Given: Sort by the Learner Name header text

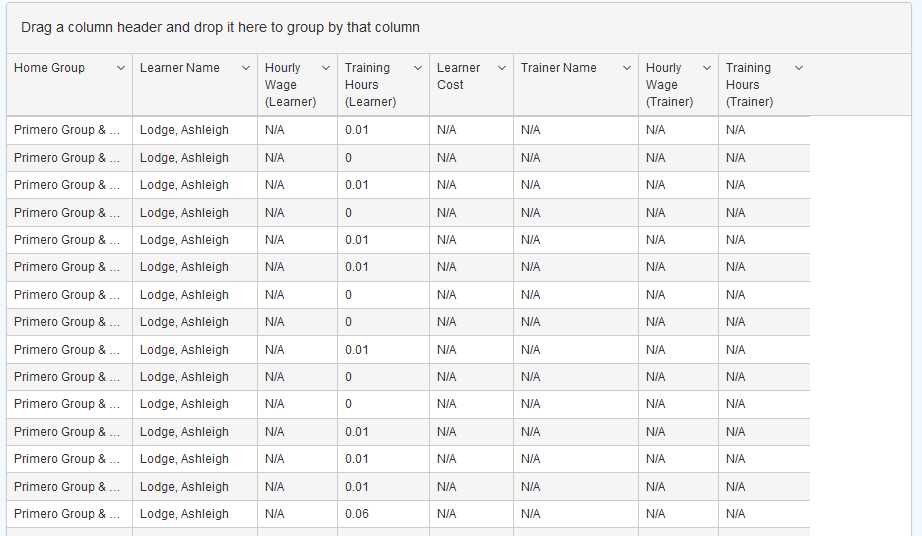Looking at the screenshot, I should point(180,68).
